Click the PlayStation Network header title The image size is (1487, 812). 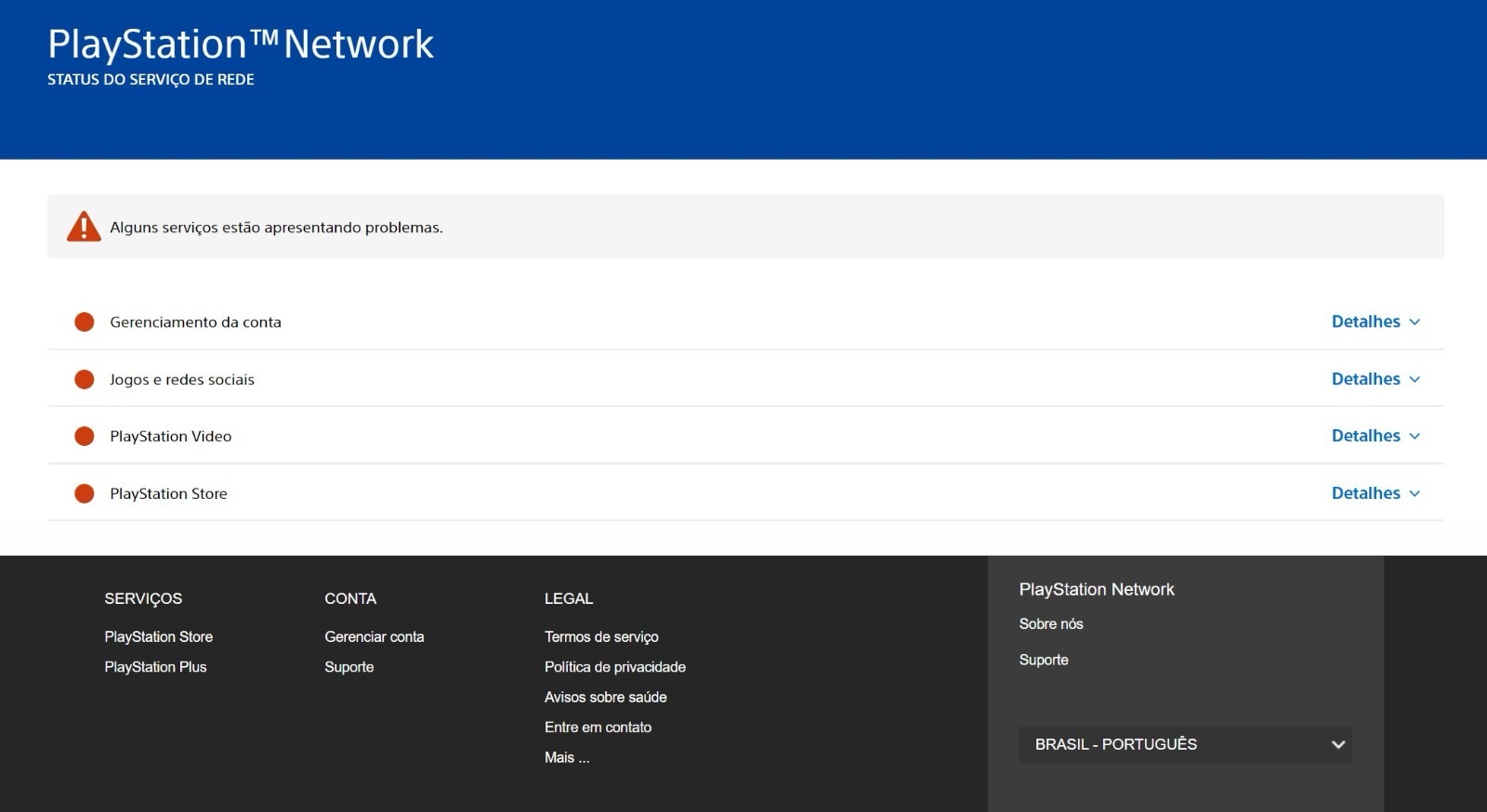[x=241, y=44]
